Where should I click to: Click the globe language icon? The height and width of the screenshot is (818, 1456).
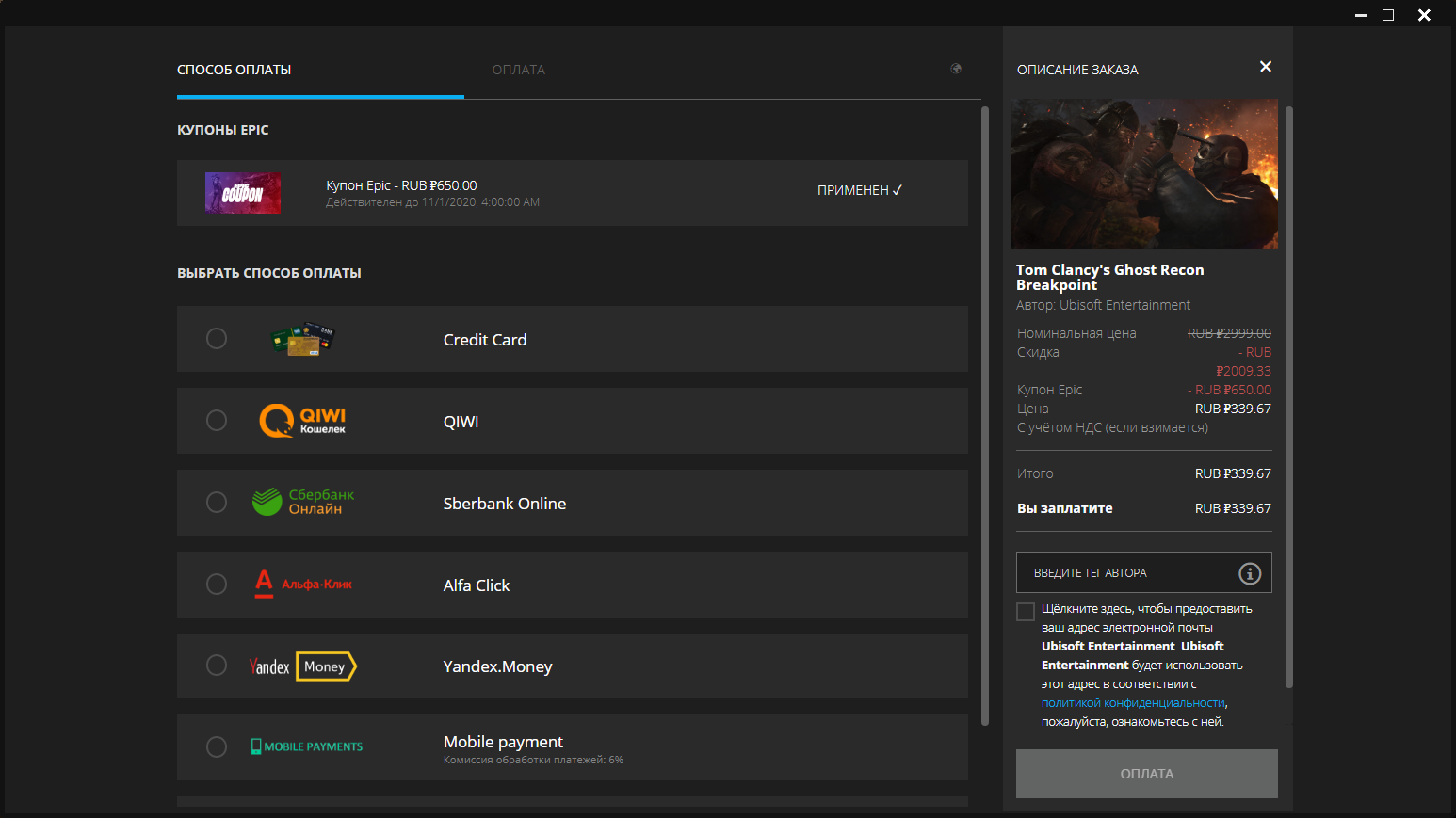(x=956, y=69)
